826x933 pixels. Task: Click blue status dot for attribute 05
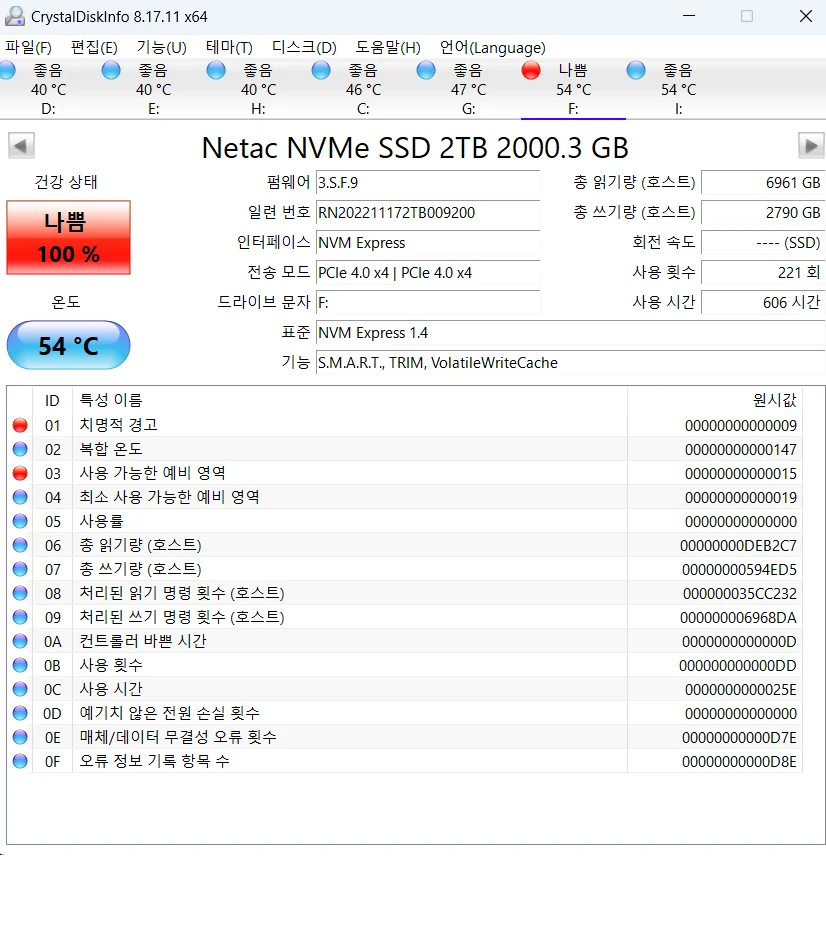(20, 521)
